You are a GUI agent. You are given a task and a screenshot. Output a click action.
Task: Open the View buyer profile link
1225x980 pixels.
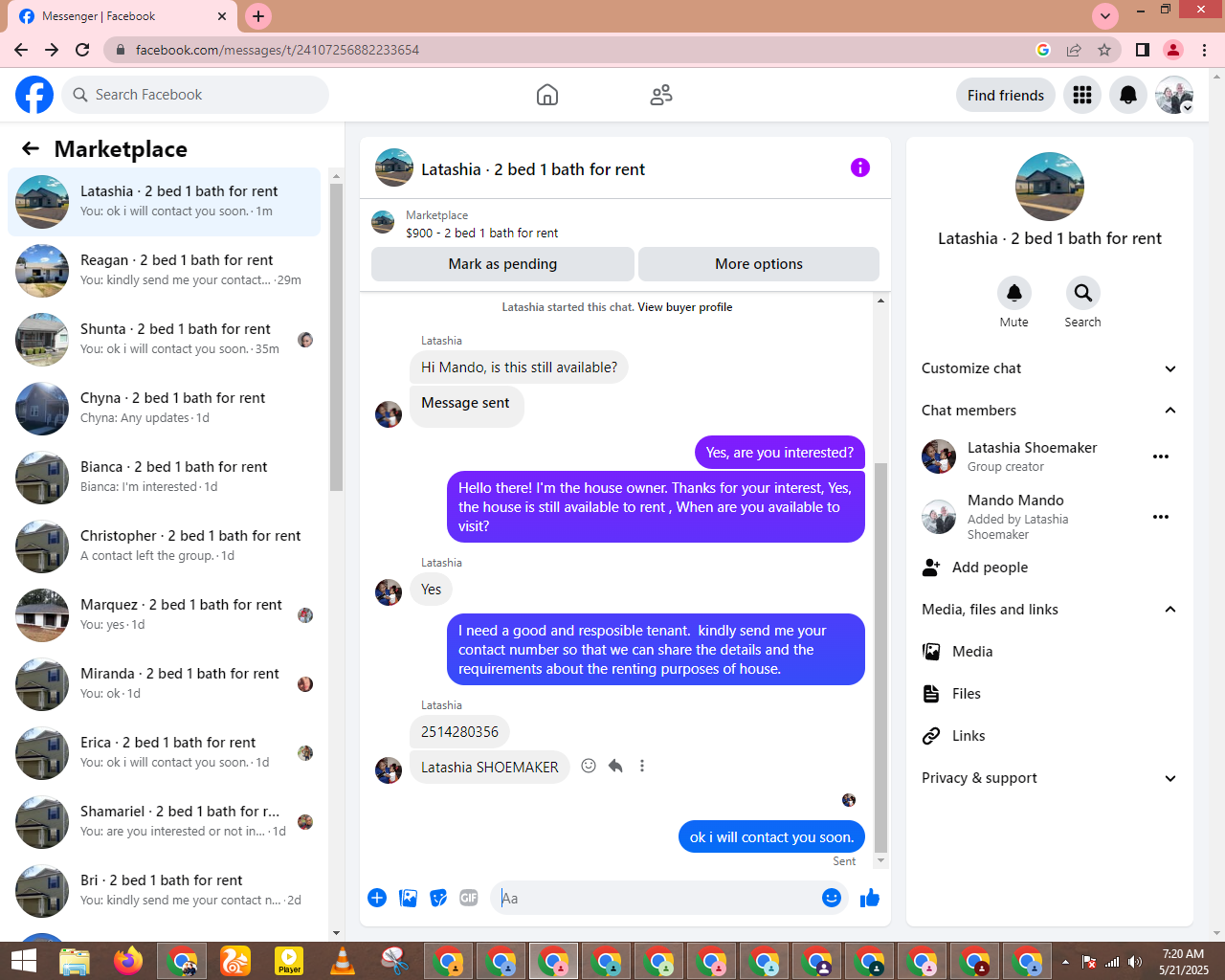(x=685, y=307)
